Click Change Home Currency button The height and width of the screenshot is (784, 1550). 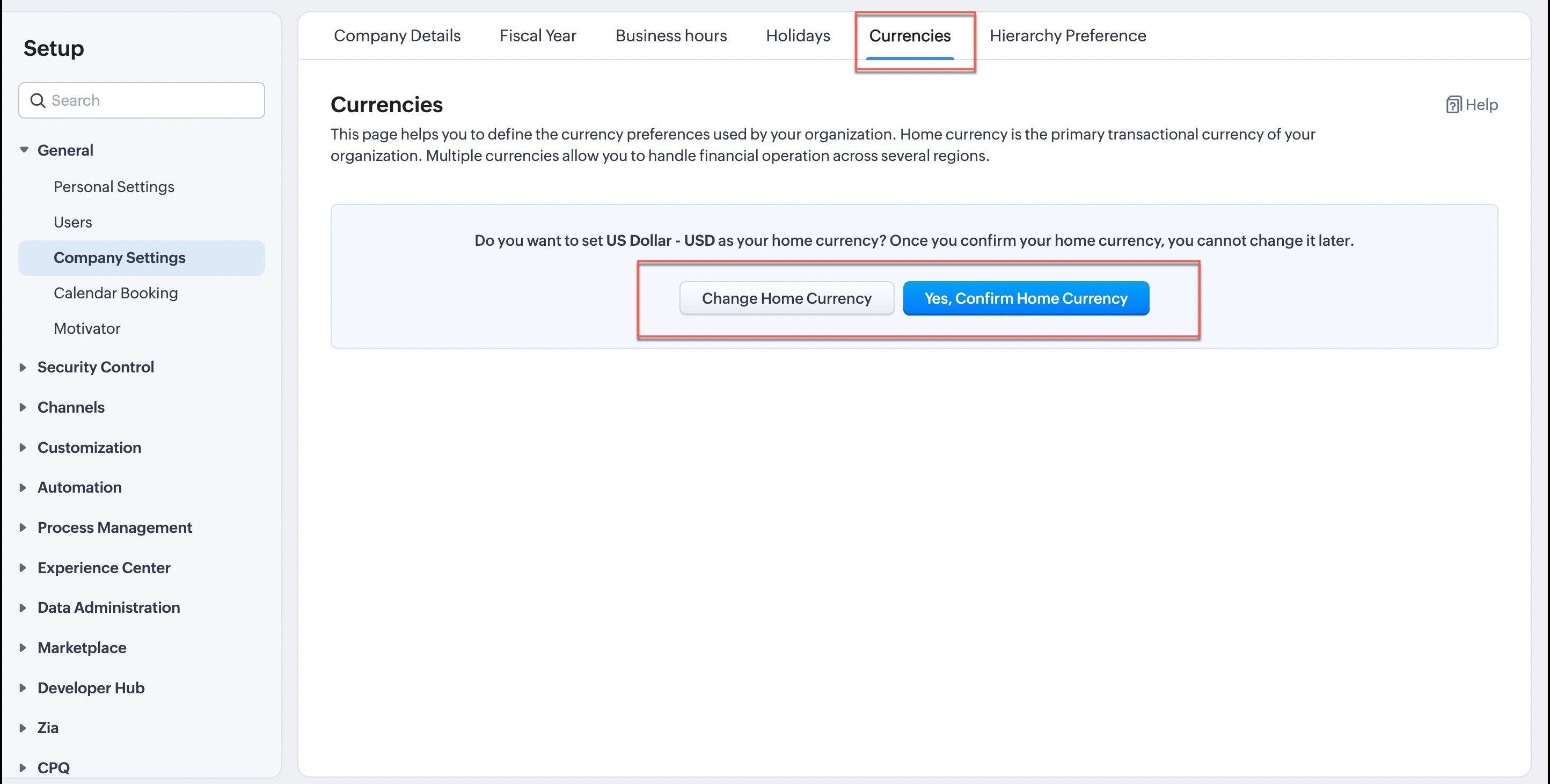point(786,298)
